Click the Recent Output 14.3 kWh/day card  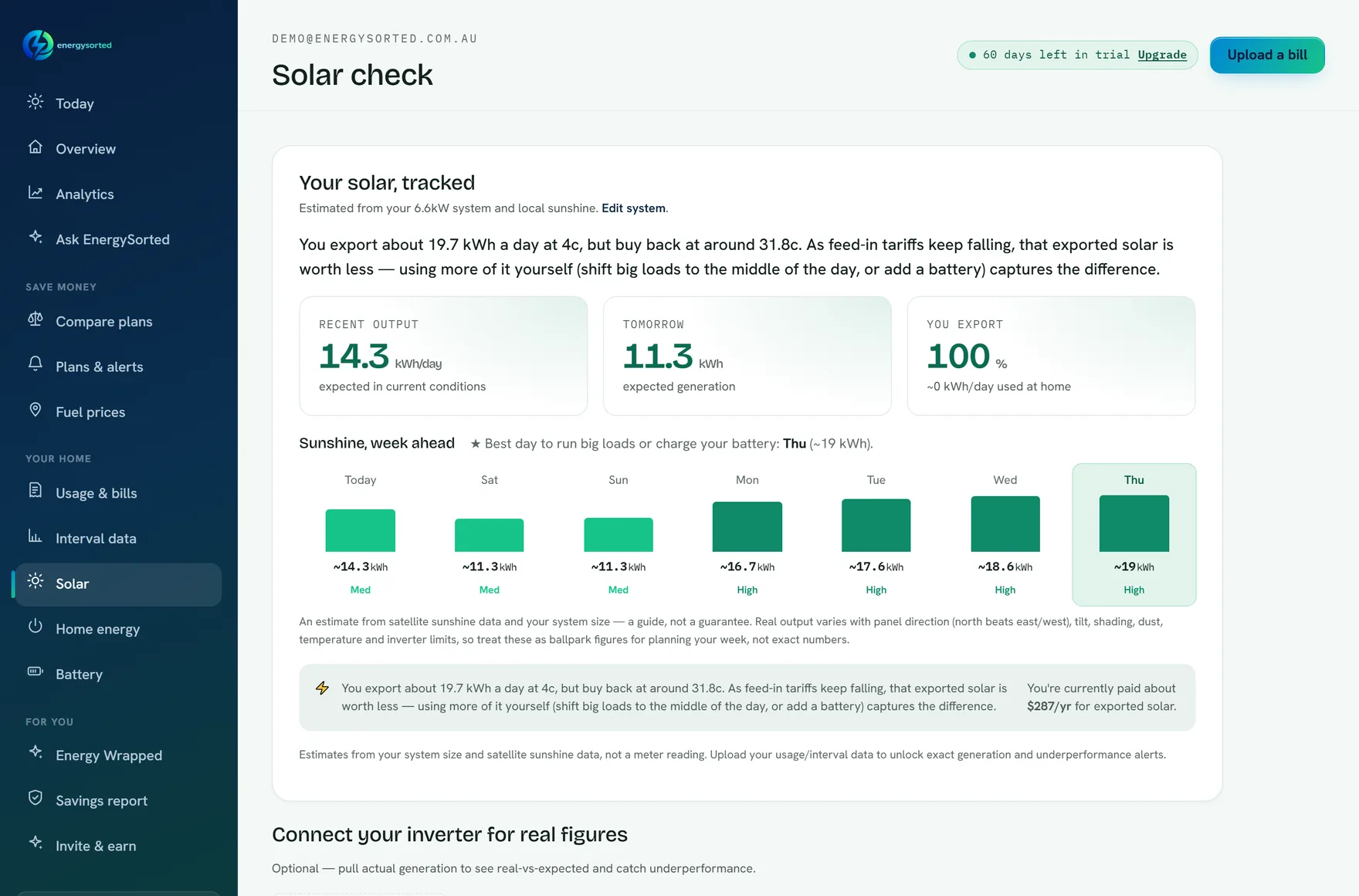443,356
